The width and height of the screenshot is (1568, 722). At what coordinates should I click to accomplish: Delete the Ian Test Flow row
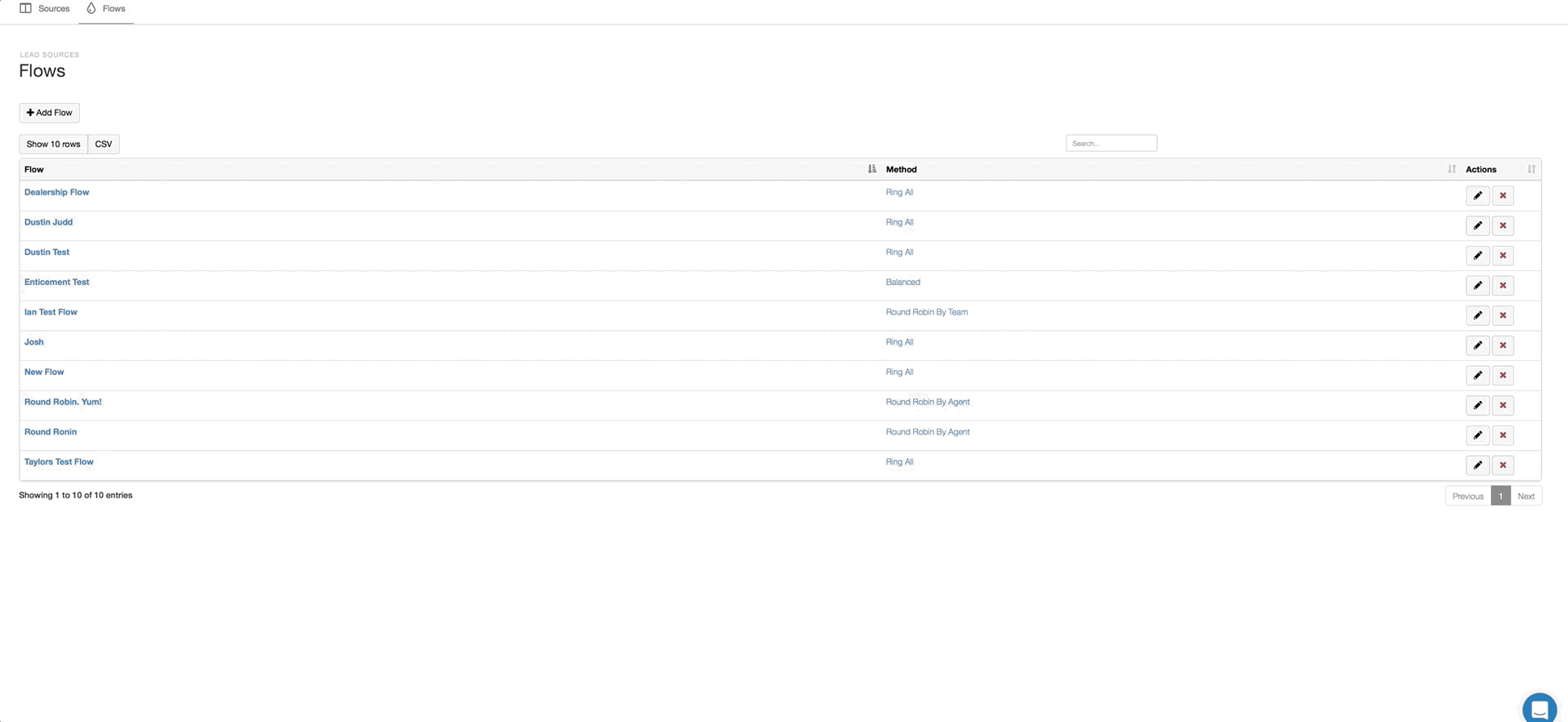pos(1503,315)
